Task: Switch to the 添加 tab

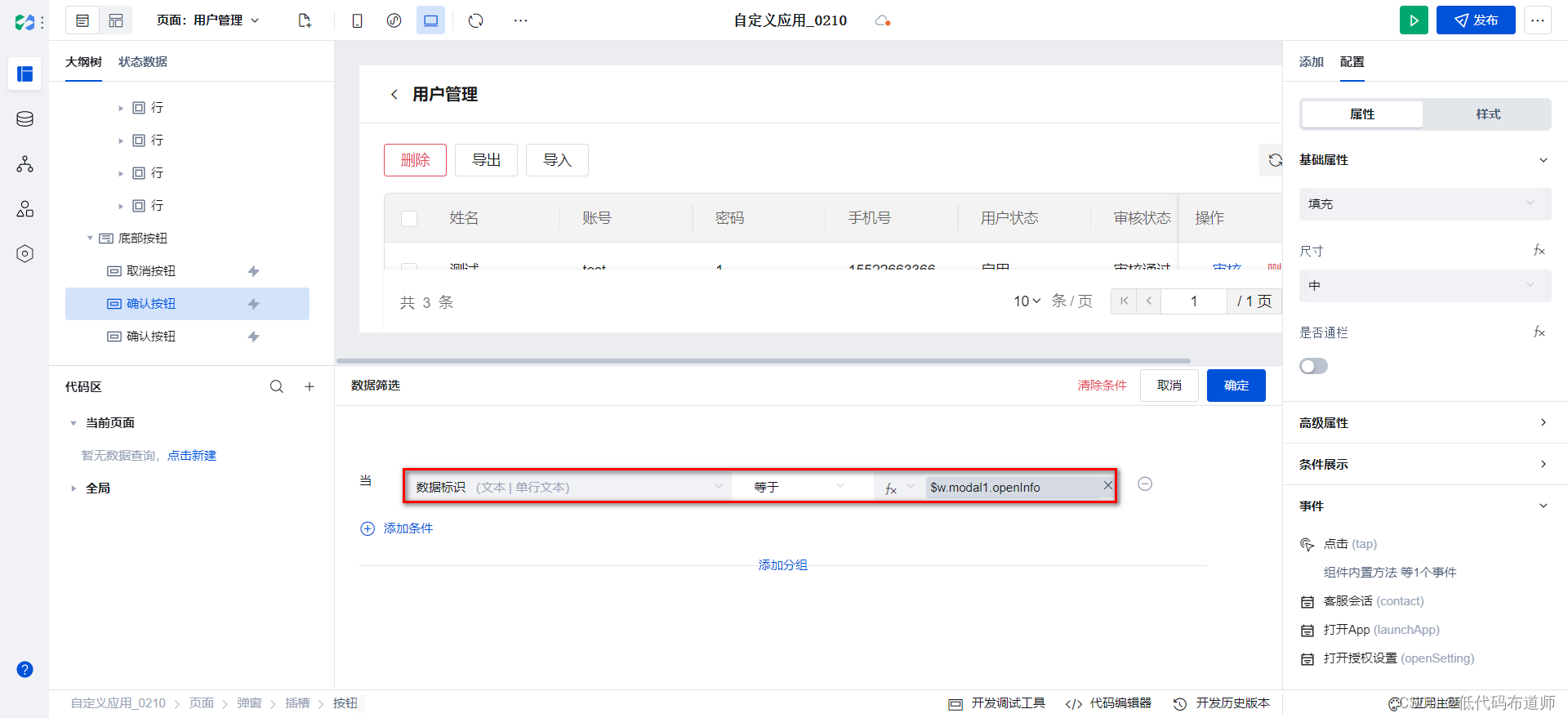Action: [1312, 62]
